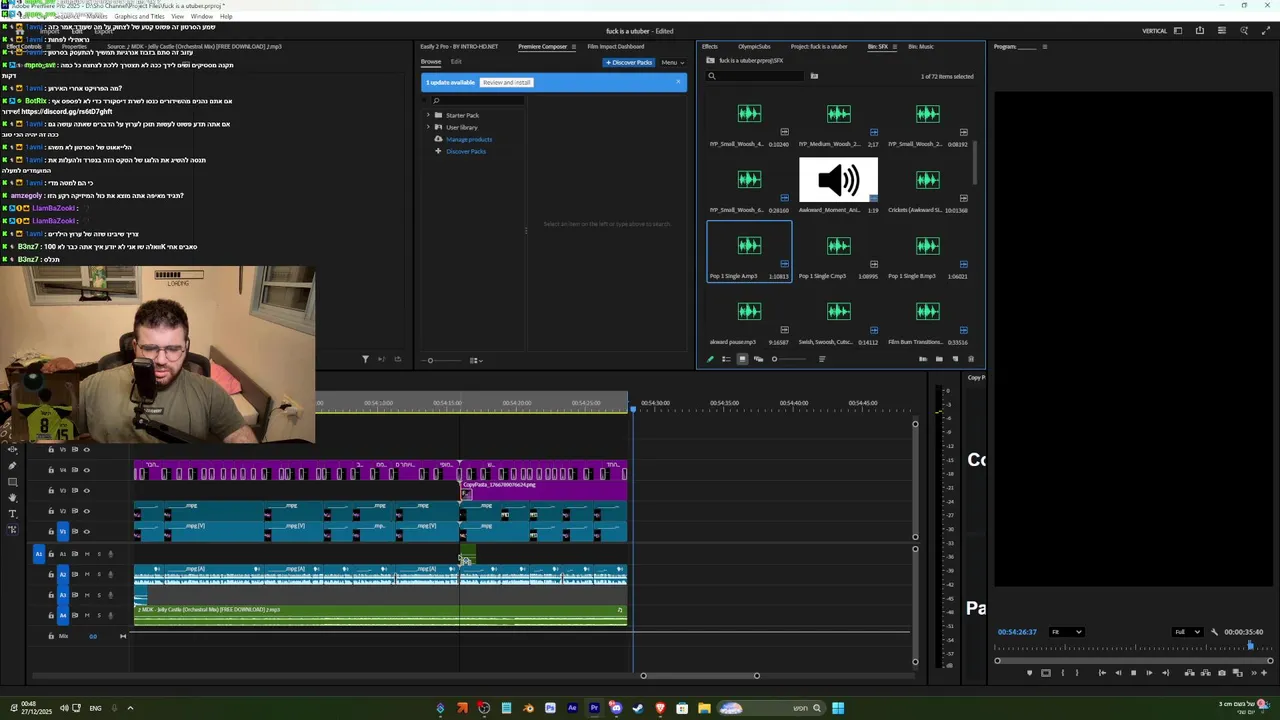This screenshot has width=1280, height=720.
Task: Create new bin in SFX panel
Action: tap(939, 359)
